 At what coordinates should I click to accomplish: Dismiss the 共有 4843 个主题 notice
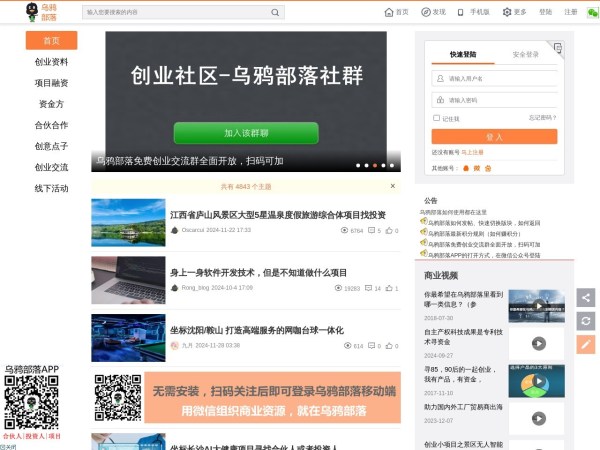tap(393, 186)
